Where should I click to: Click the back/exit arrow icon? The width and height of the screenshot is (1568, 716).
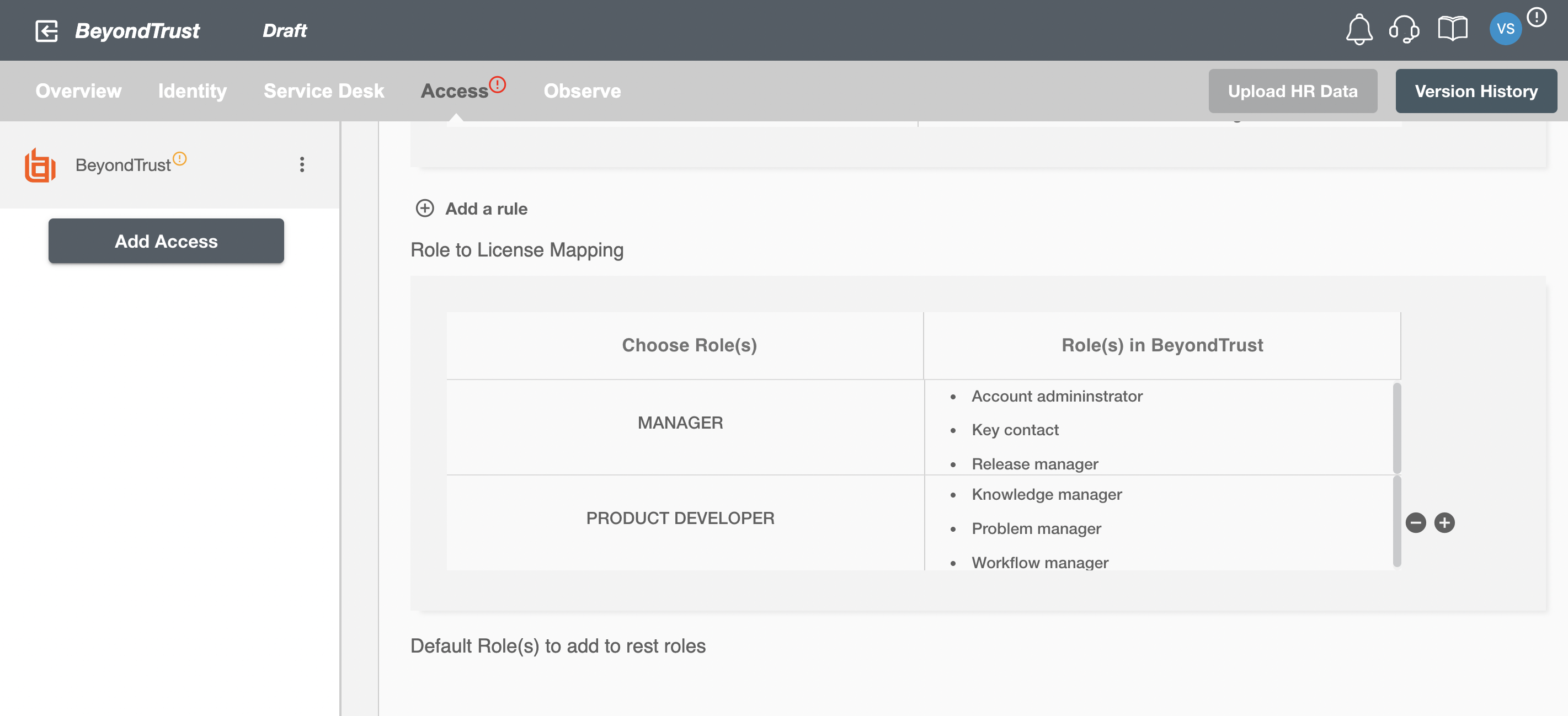tap(46, 30)
